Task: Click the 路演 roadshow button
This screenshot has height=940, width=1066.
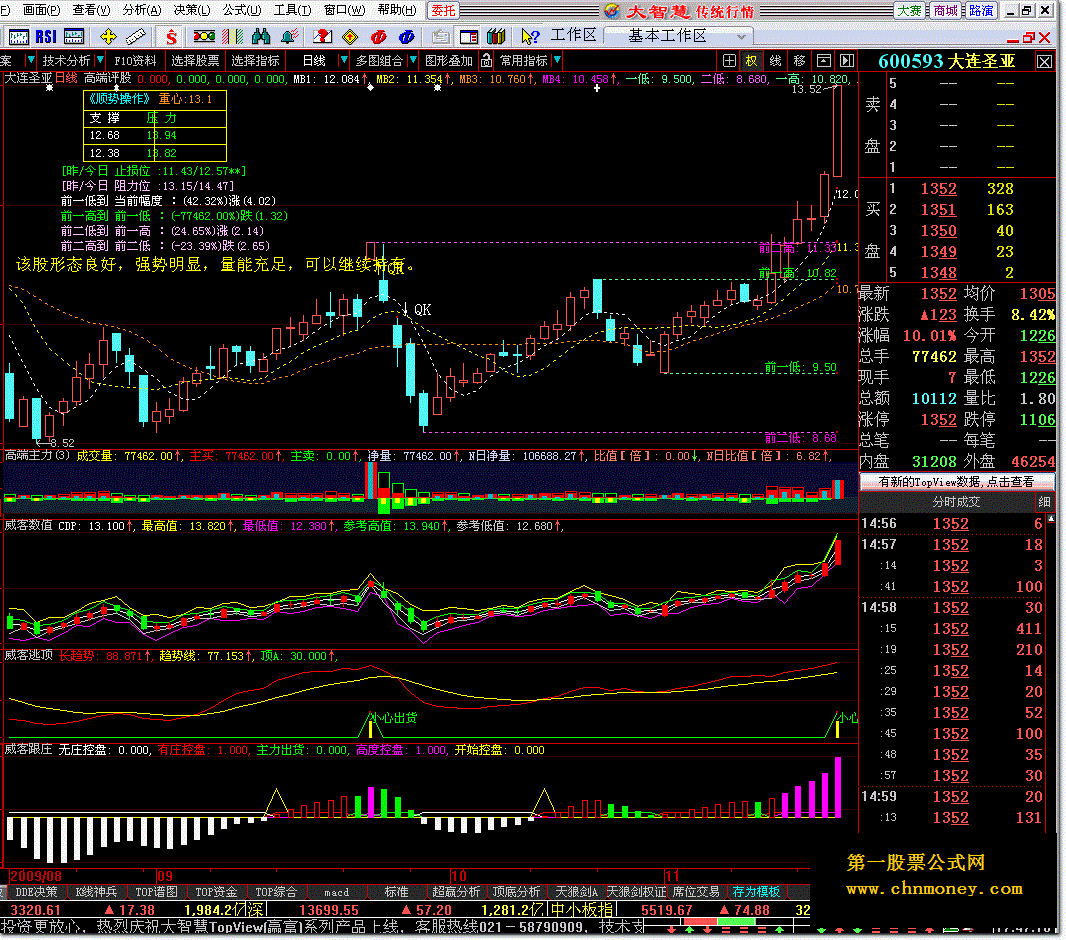Action: (x=981, y=11)
